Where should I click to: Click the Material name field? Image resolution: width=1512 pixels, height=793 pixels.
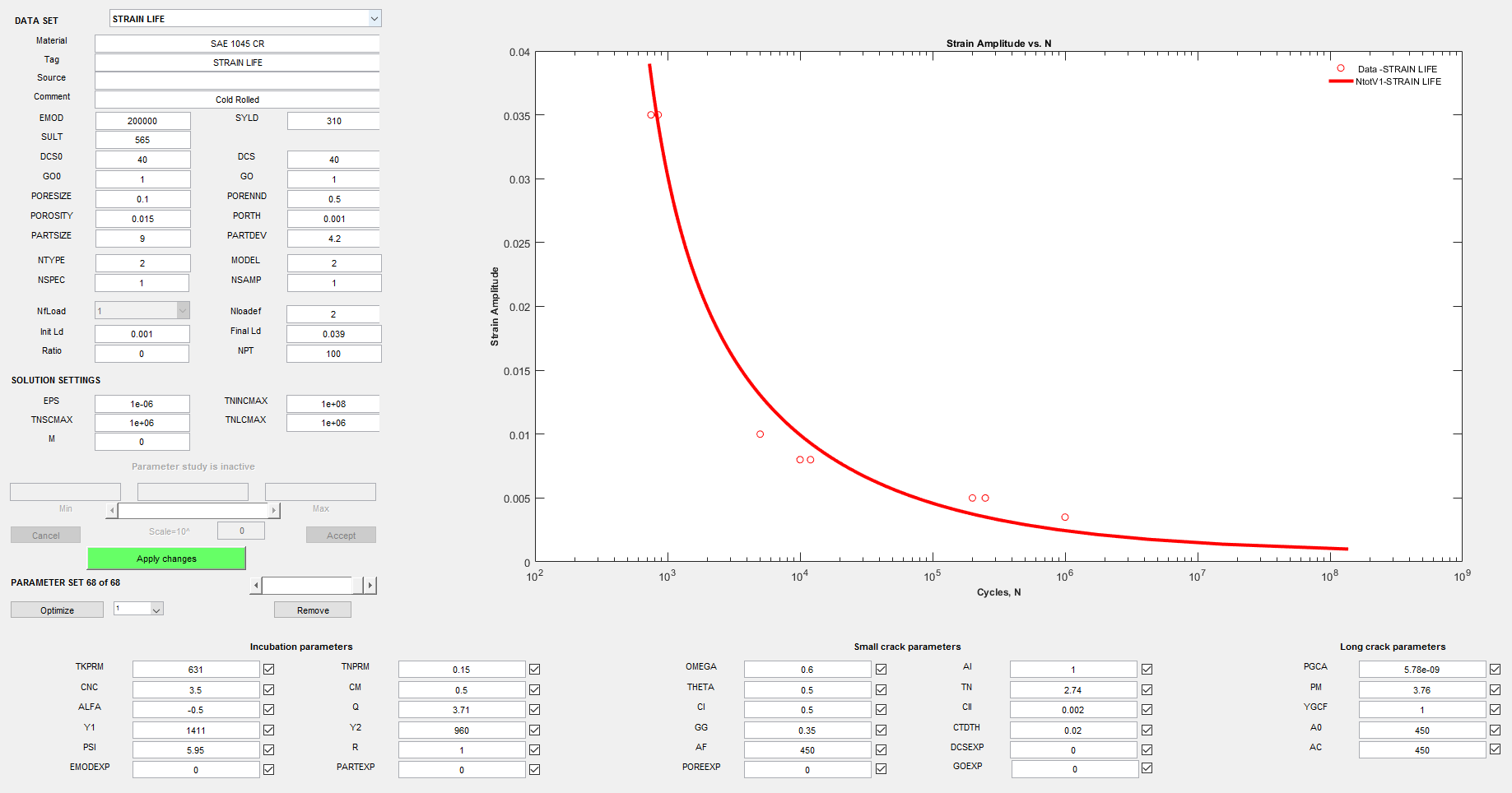[x=237, y=44]
